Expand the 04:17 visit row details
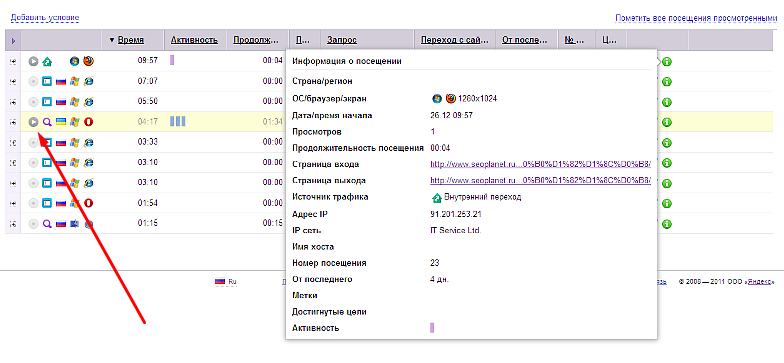The height and width of the screenshot is (363, 784). pyautogui.click(x=13, y=122)
